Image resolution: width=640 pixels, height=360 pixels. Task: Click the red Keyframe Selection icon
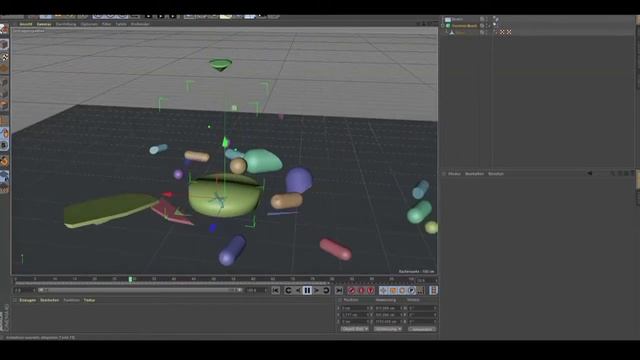371,290
